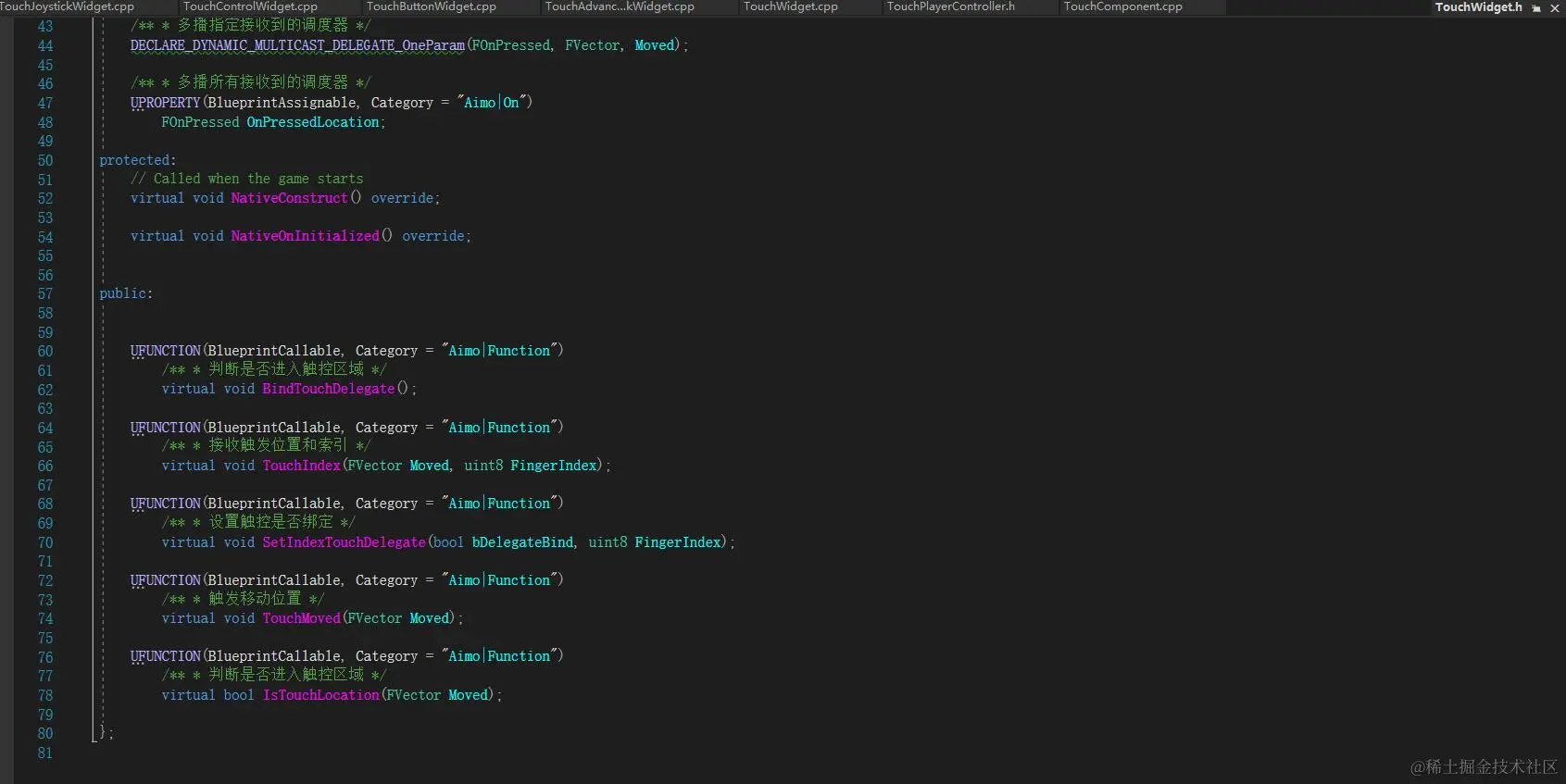Image resolution: width=1566 pixels, height=784 pixels.
Task: Click the public: access specifier
Action: click(126, 293)
